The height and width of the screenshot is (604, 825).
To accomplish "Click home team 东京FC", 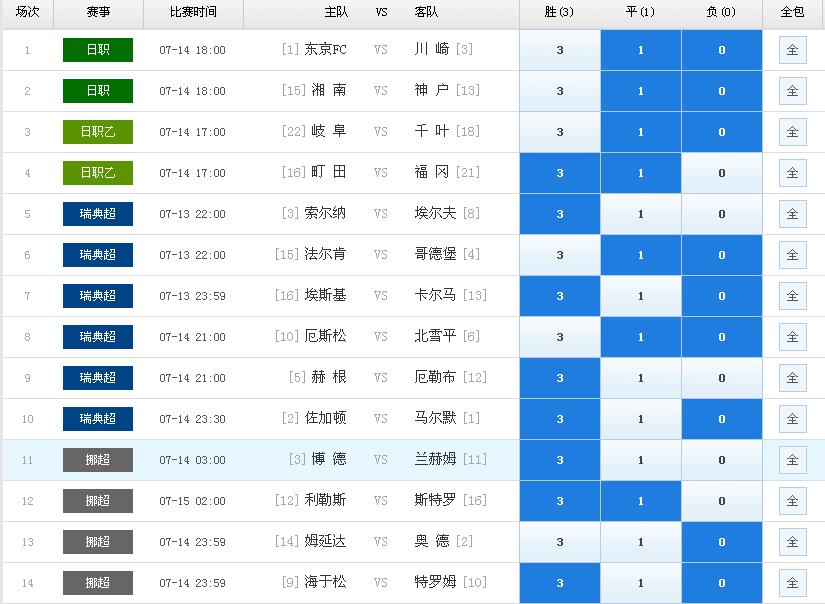I will point(326,49).
